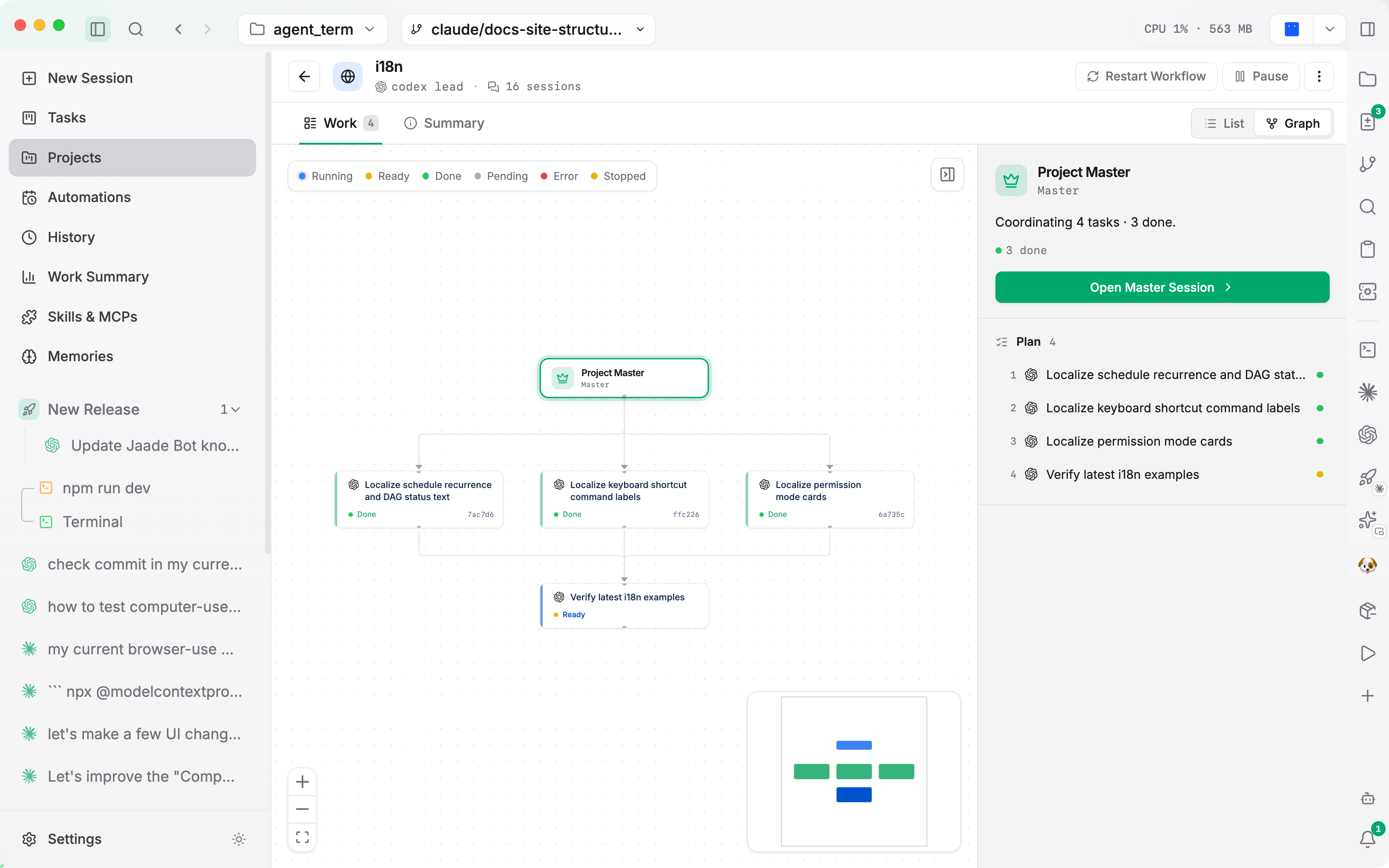
Task: Toggle the left sidebar icon in title bar
Action: [x=97, y=29]
